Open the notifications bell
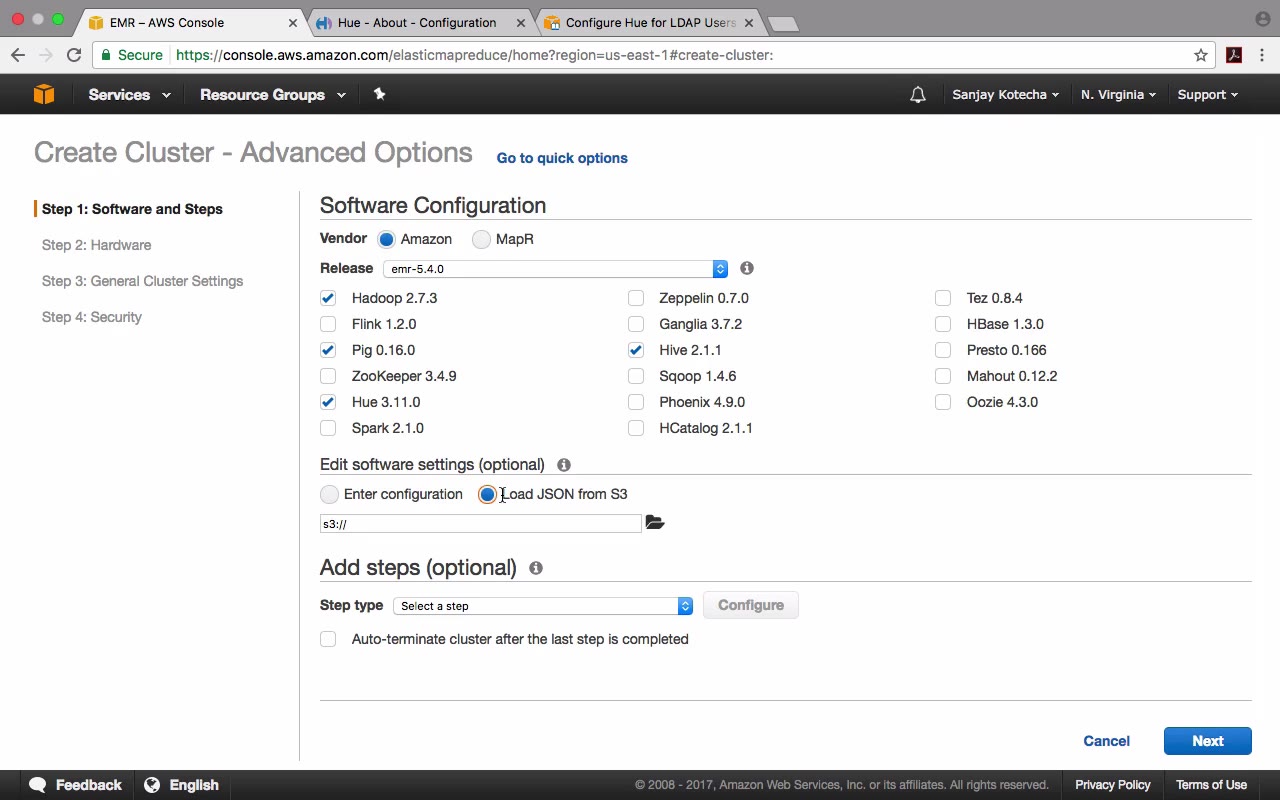 [x=918, y=95]
